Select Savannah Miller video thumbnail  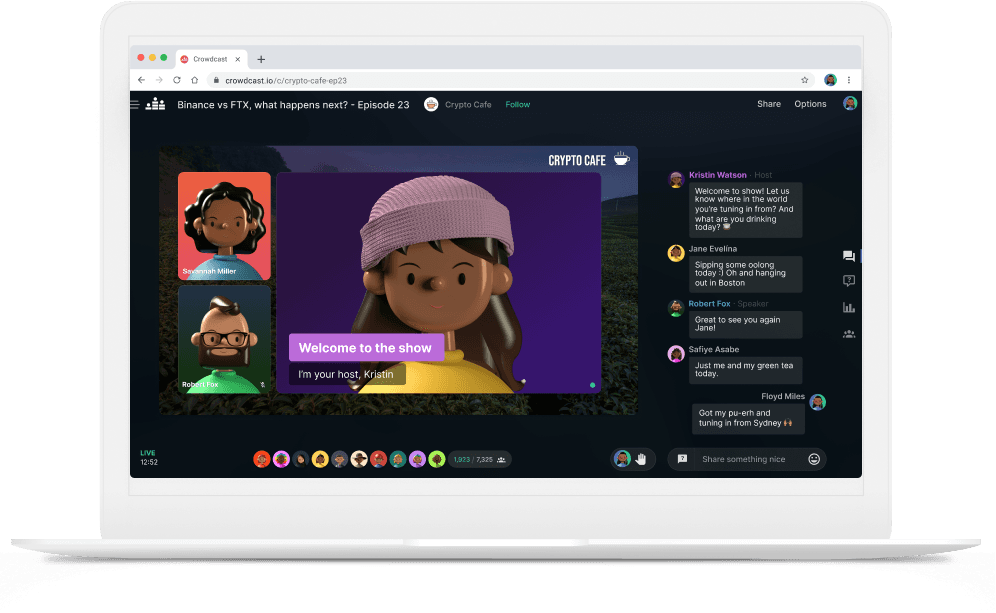[x=224, y=226]
